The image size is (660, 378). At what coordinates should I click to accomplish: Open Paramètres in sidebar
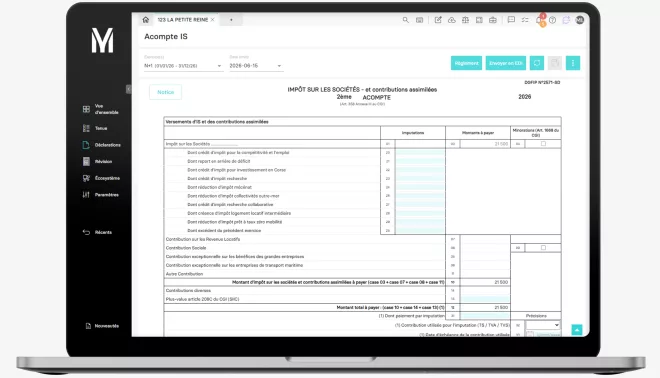[x=101, y=194]
